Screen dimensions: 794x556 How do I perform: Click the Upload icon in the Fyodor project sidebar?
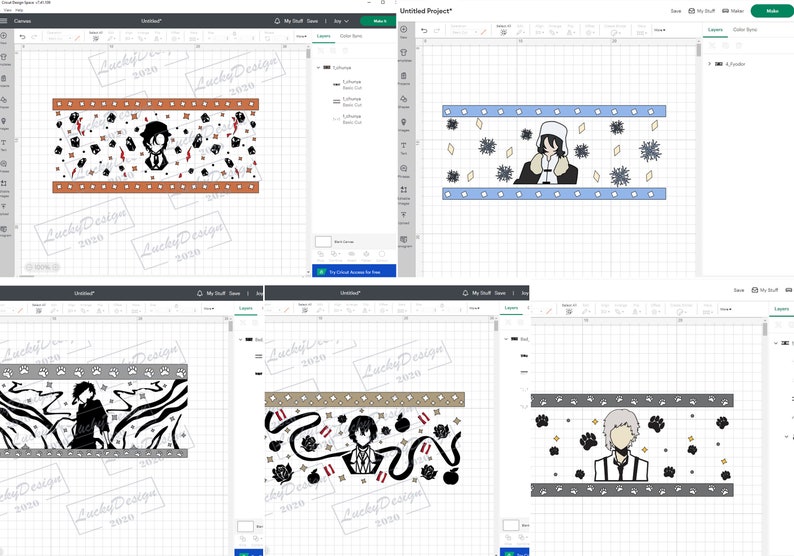point(404,215)
